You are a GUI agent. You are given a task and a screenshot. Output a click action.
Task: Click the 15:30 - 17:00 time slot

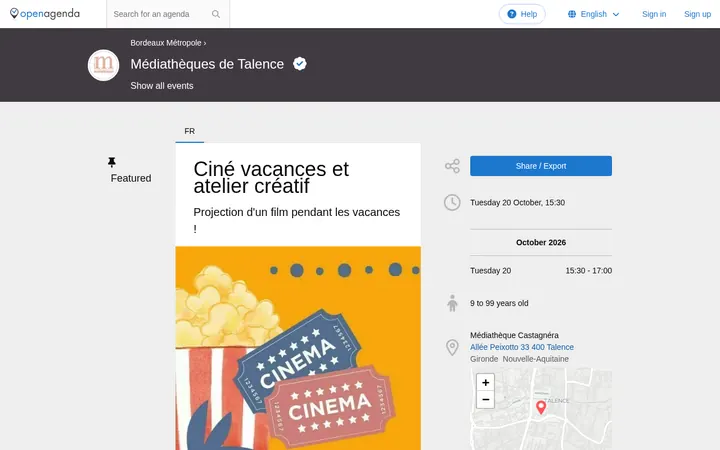pyautogui.click(x=589, y=271)
